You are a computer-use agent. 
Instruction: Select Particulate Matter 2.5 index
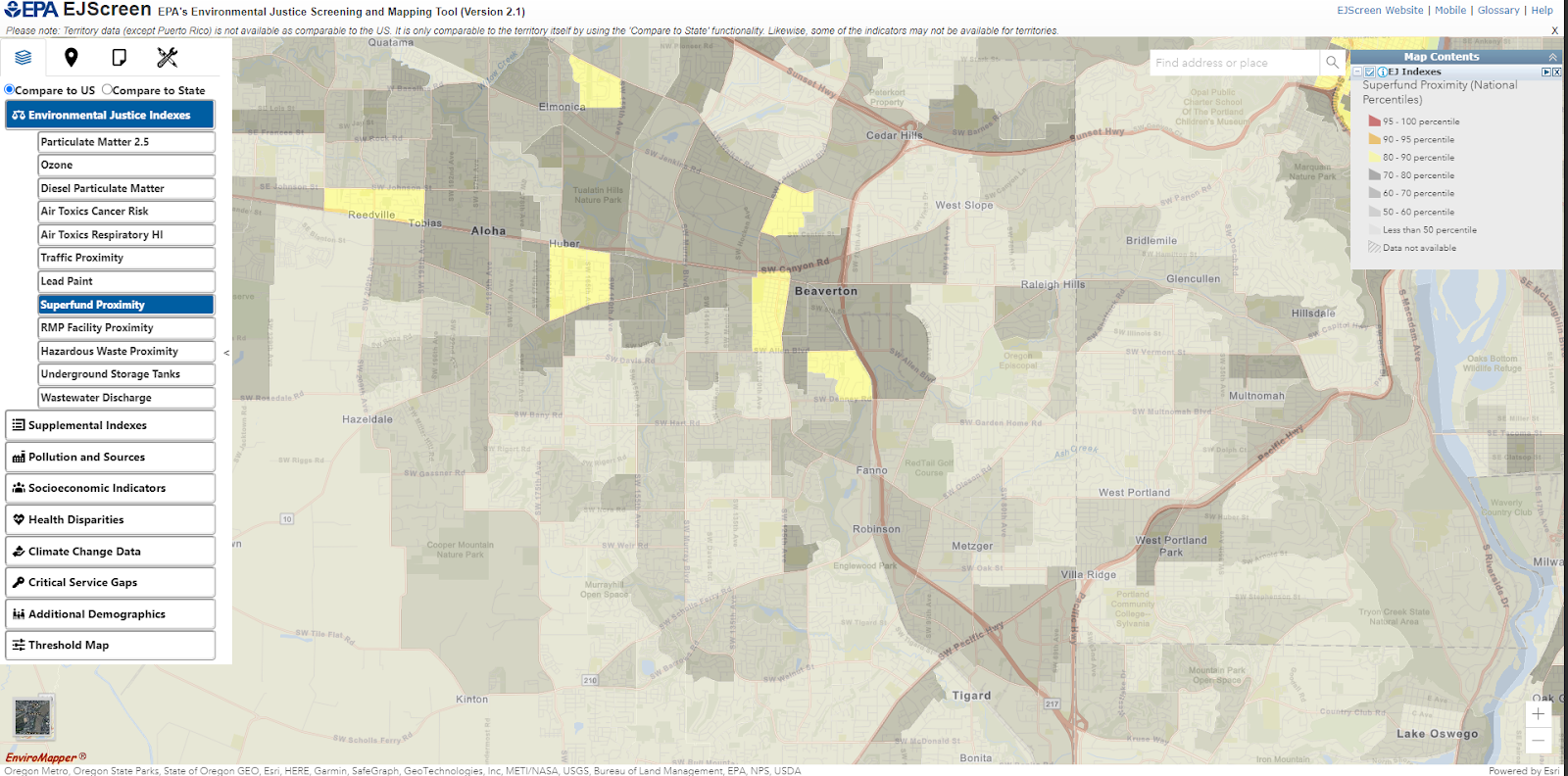tap(126, 142)
